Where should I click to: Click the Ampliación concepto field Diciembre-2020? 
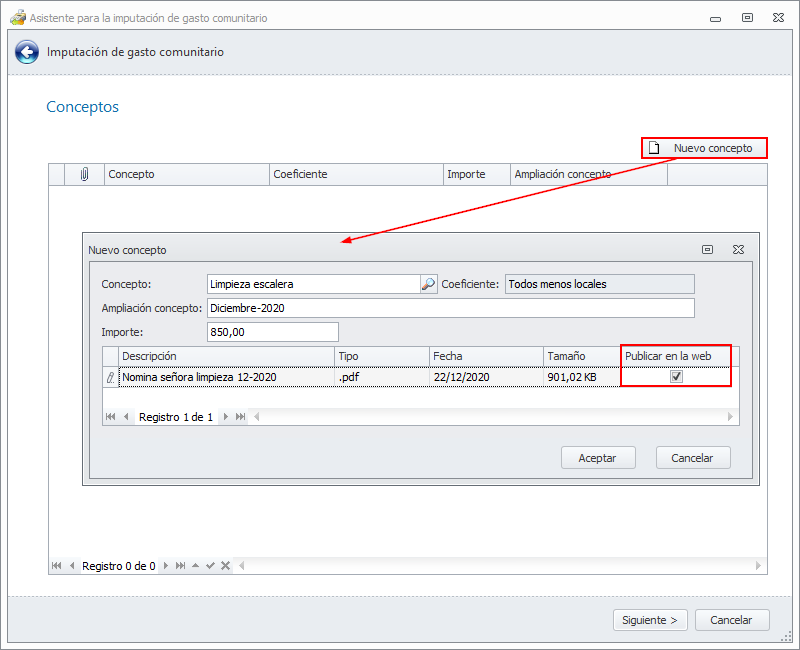coord(451,308)
